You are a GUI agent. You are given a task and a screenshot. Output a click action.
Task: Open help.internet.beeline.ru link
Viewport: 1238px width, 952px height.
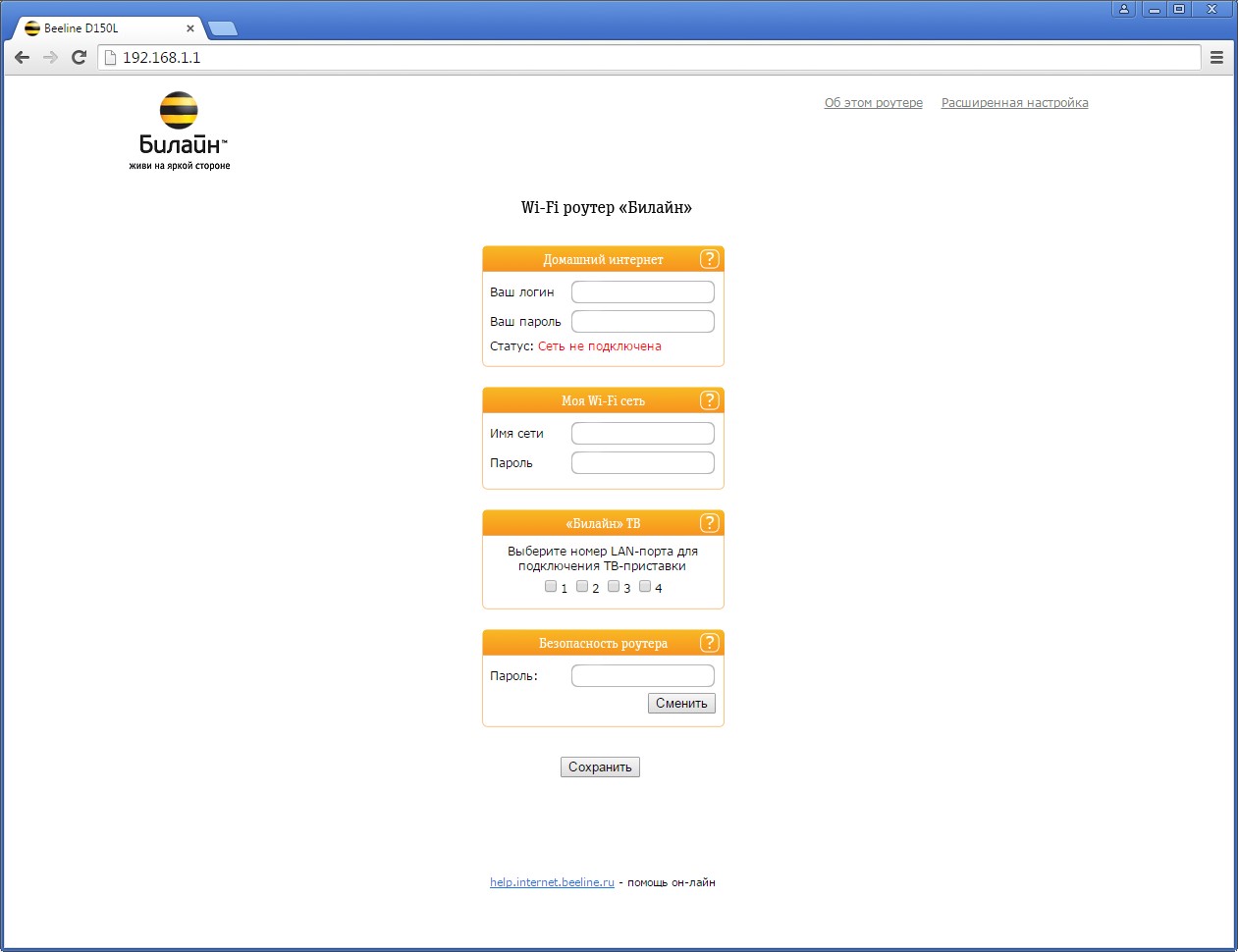point(552,882)
